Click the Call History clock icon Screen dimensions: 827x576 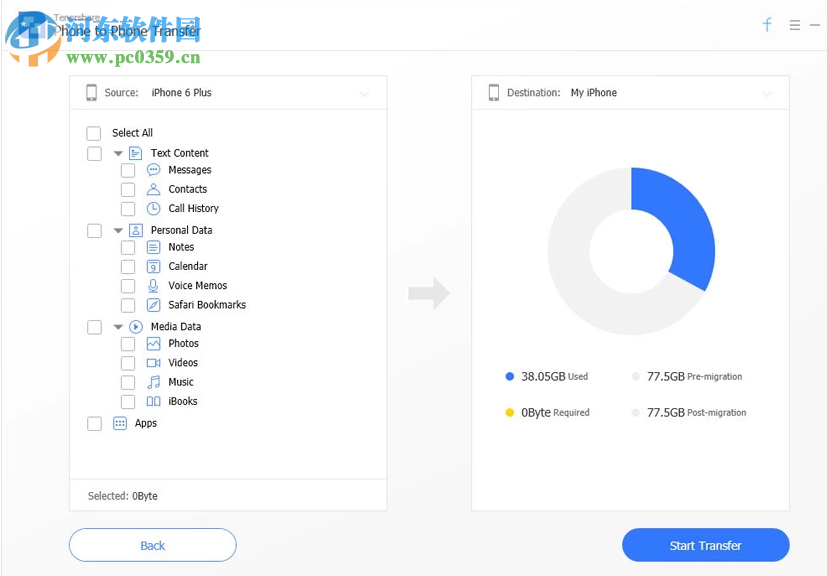[153, 208]
